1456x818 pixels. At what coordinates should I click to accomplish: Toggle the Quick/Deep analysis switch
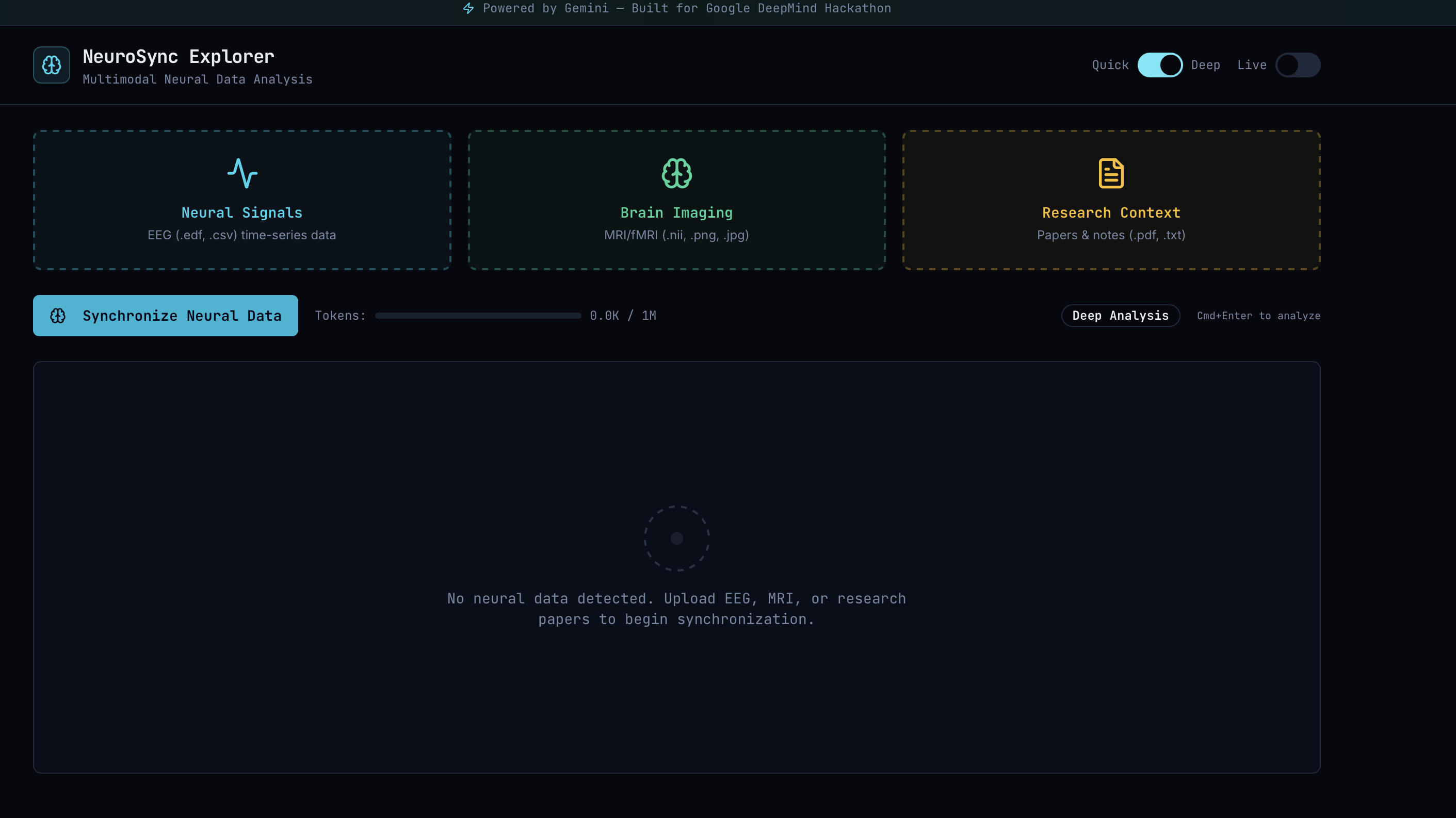[x=1159, y=65]
